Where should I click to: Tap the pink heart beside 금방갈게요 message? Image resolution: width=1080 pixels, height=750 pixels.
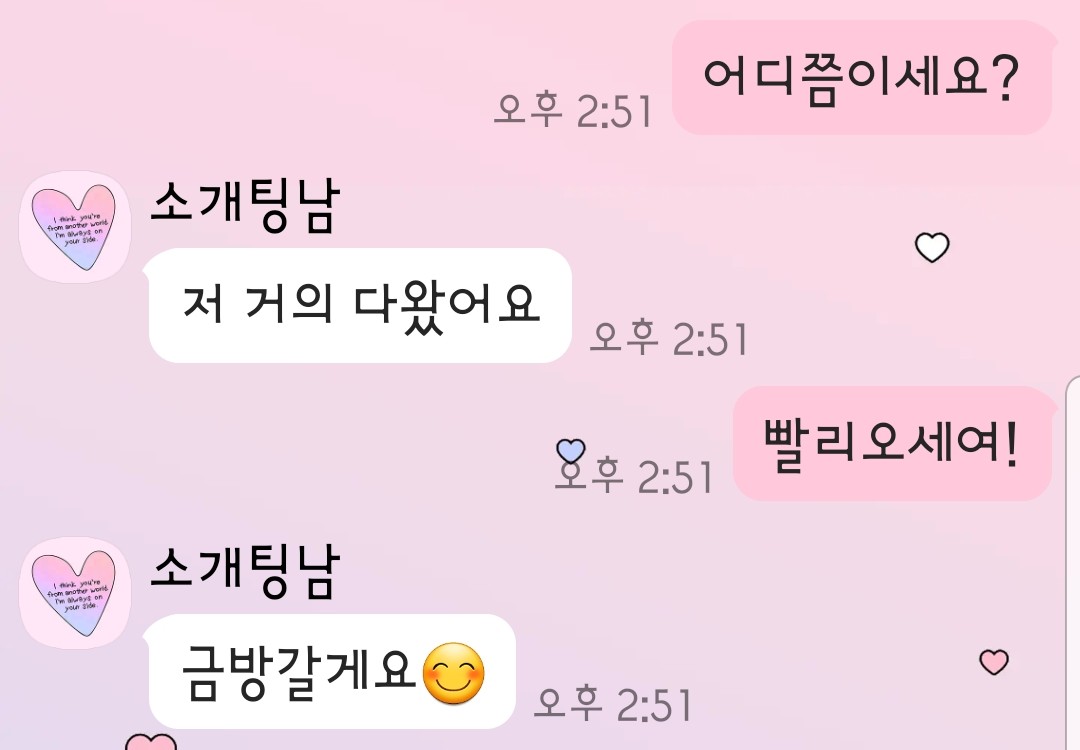click(994, 662)
